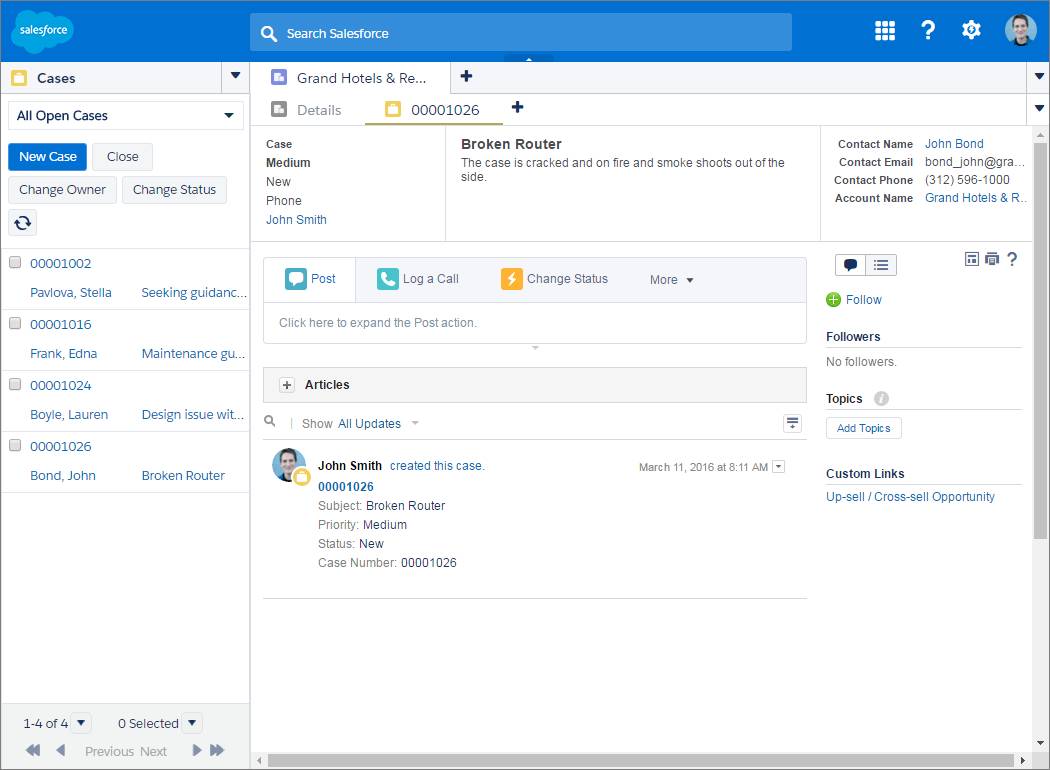Open the App Launcher grid icon

point(885,30)
